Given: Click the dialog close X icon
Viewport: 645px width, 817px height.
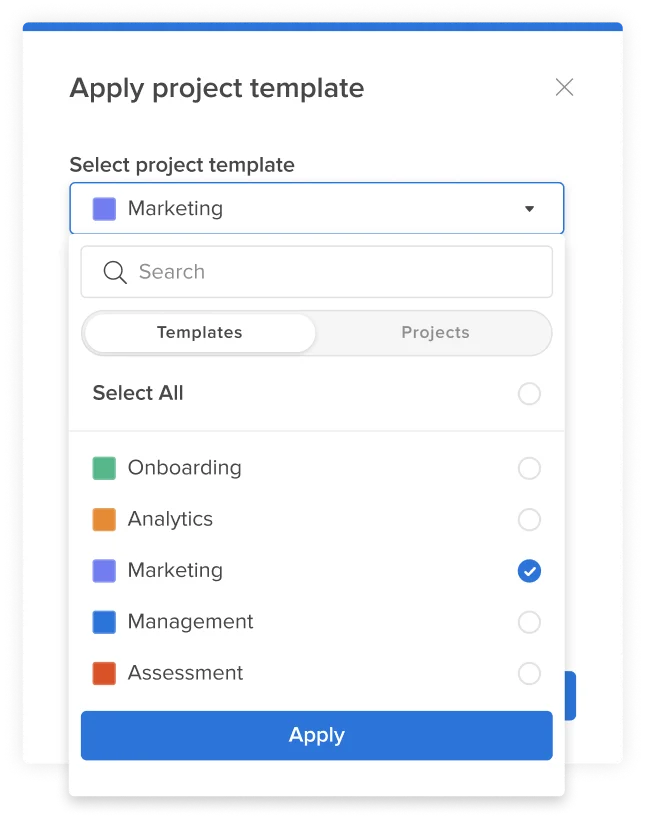Looking at the screenshot, I should [564, 87].
